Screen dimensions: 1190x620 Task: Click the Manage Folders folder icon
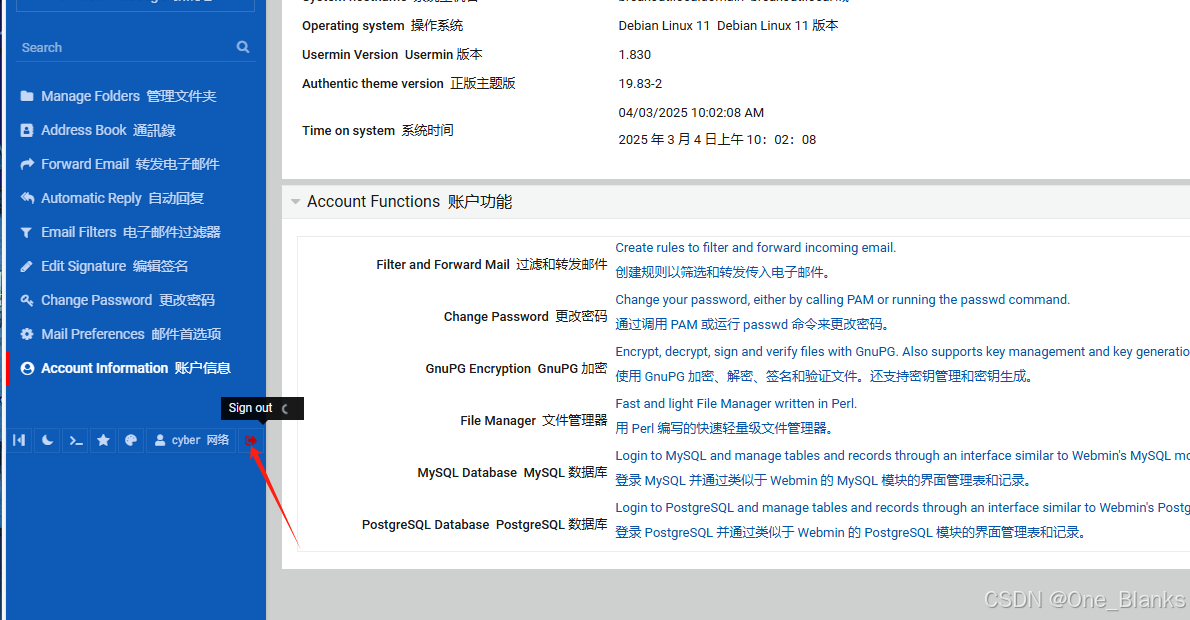[27, 96]
